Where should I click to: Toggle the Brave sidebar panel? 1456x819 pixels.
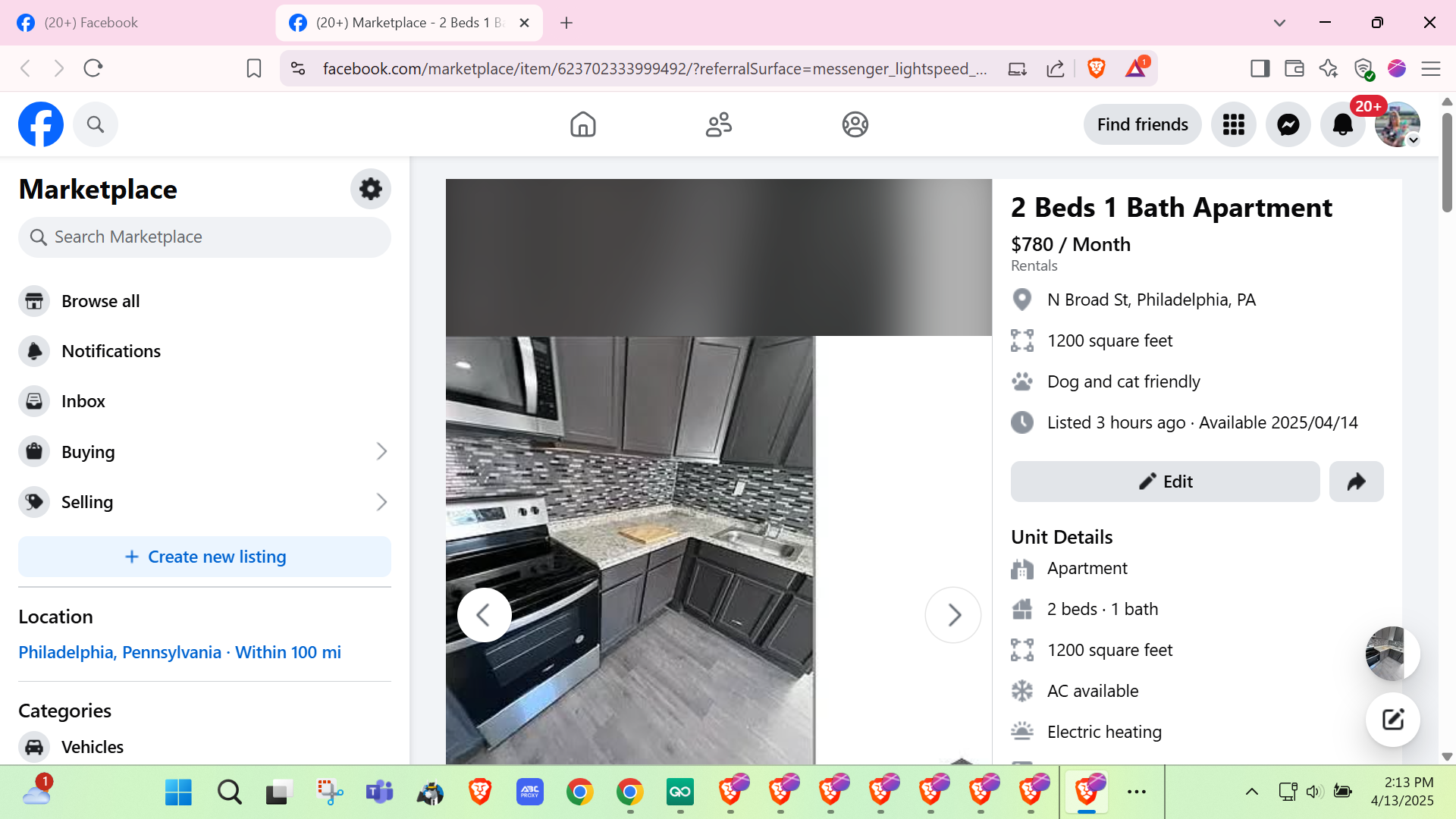pos(1260,69)
